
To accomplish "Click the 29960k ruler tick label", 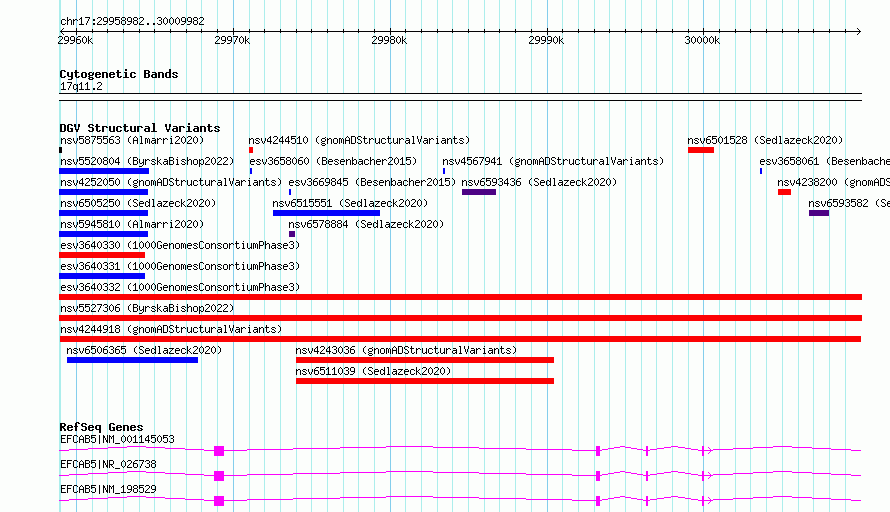I will 75,40.
